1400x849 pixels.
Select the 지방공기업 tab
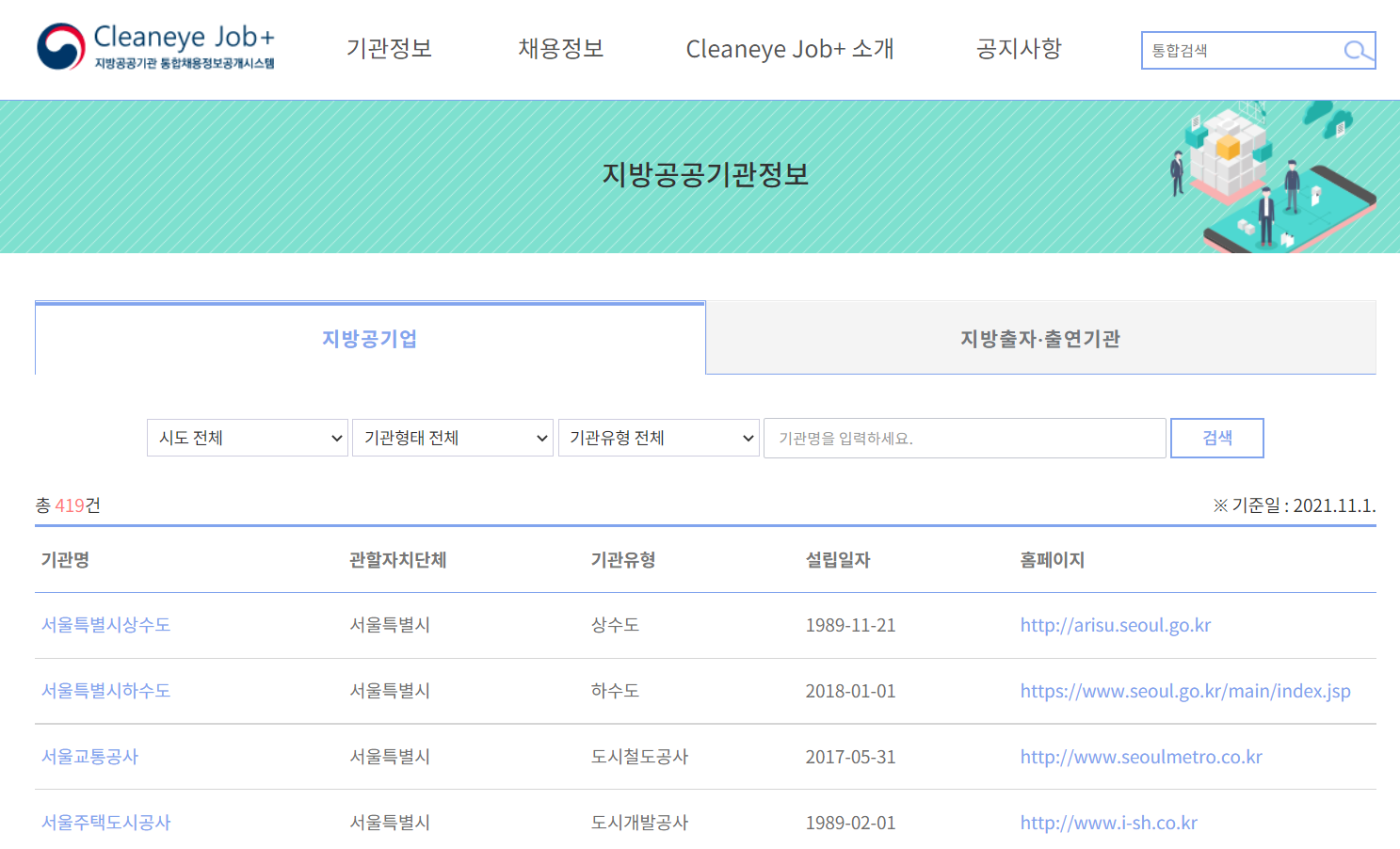click(x=370, y=339)
